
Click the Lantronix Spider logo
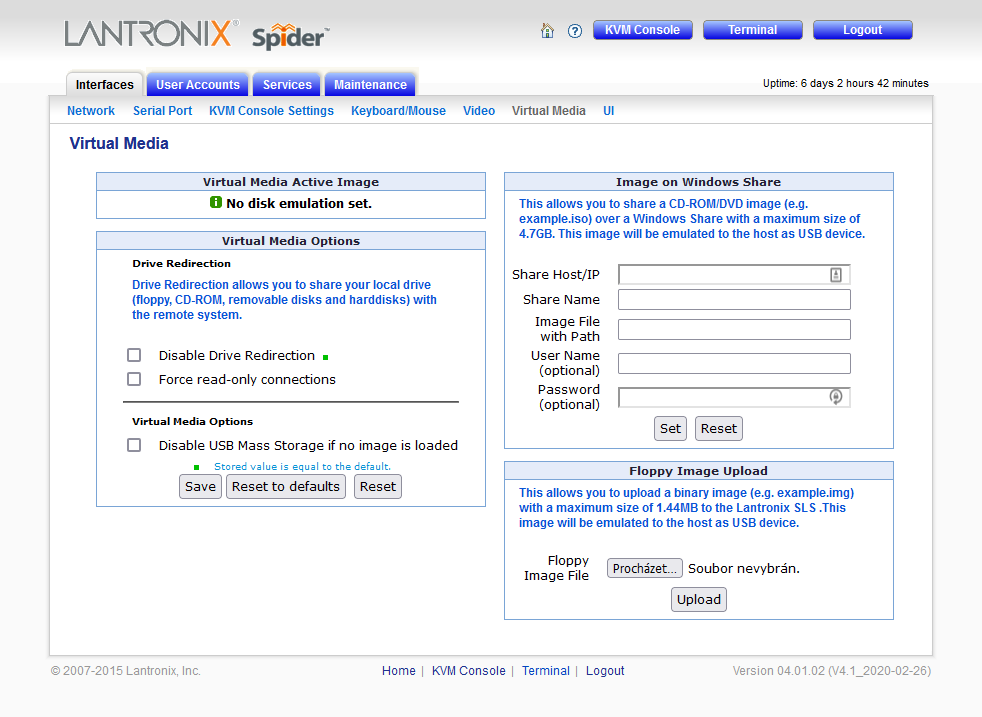coord(197,34)
